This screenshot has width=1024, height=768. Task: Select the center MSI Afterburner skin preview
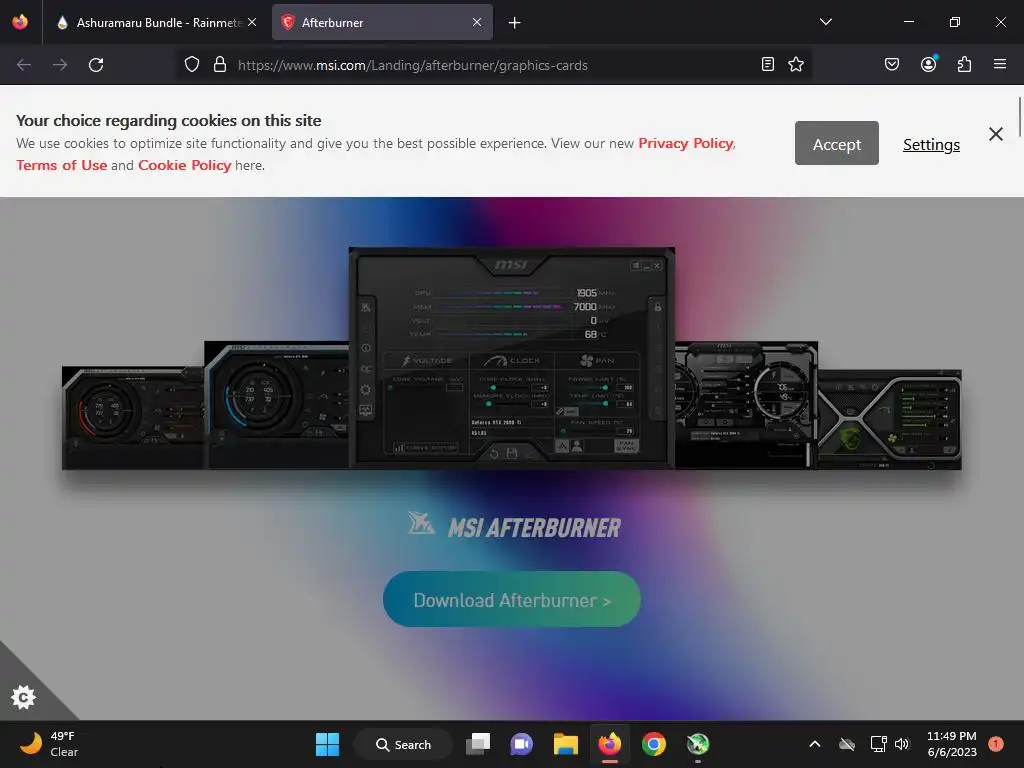(x=511, y=357)
